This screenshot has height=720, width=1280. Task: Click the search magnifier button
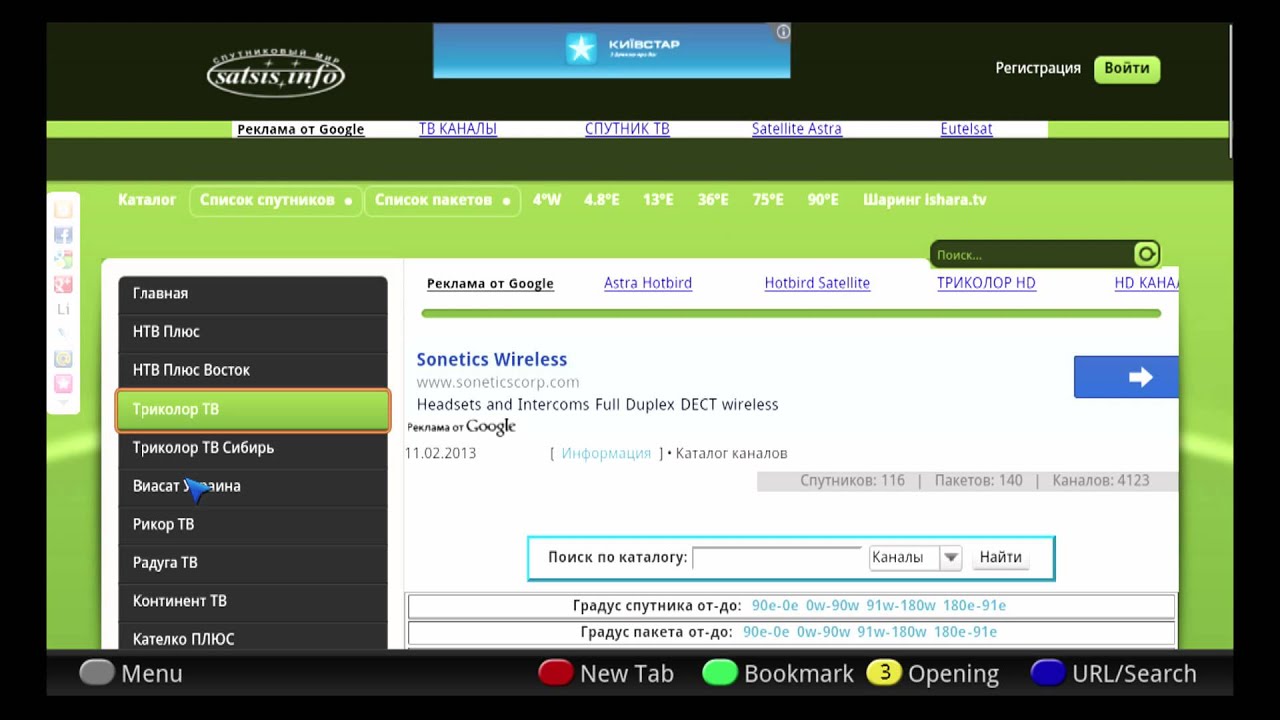(x=1146, y=254)
